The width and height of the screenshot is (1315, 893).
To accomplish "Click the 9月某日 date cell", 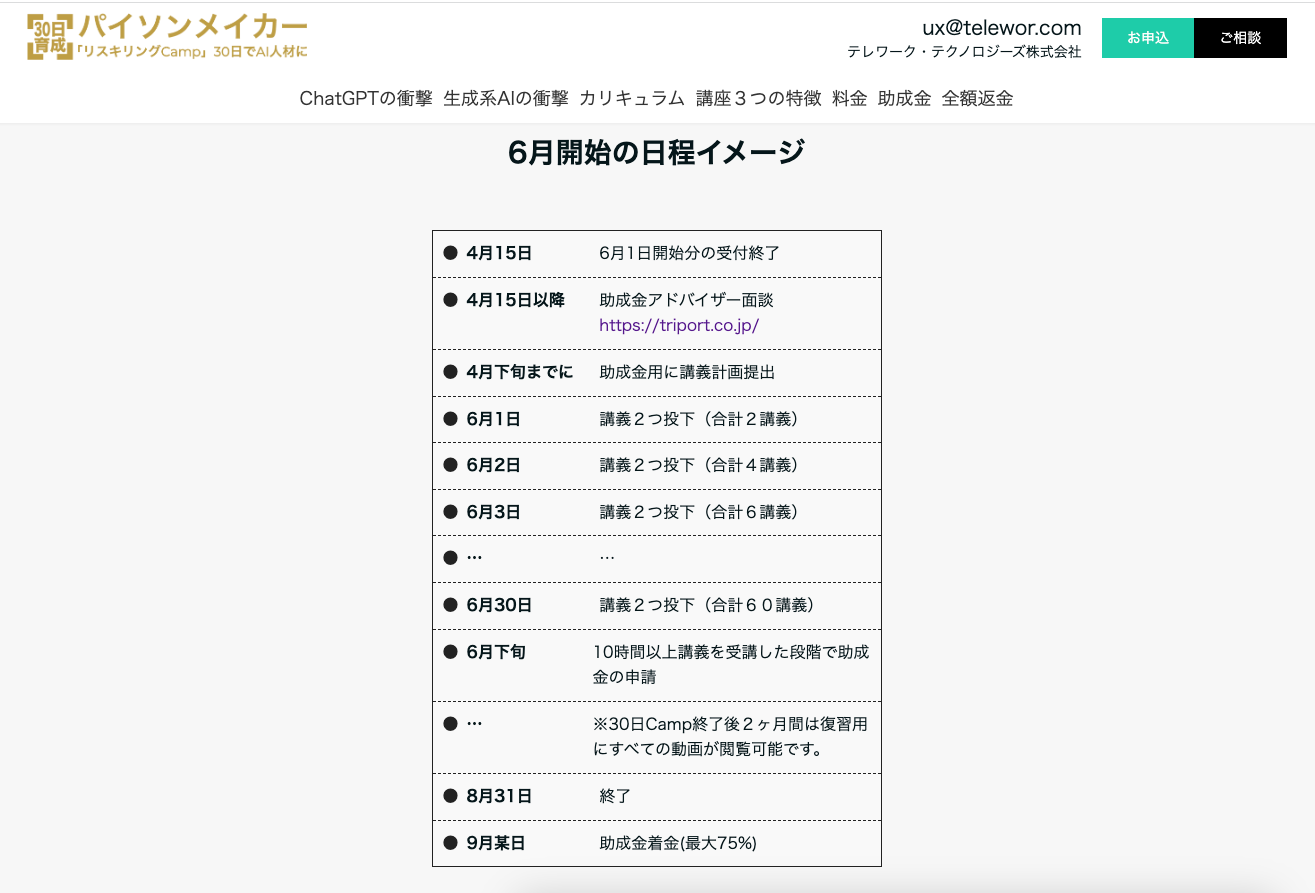I will [496, 843].
